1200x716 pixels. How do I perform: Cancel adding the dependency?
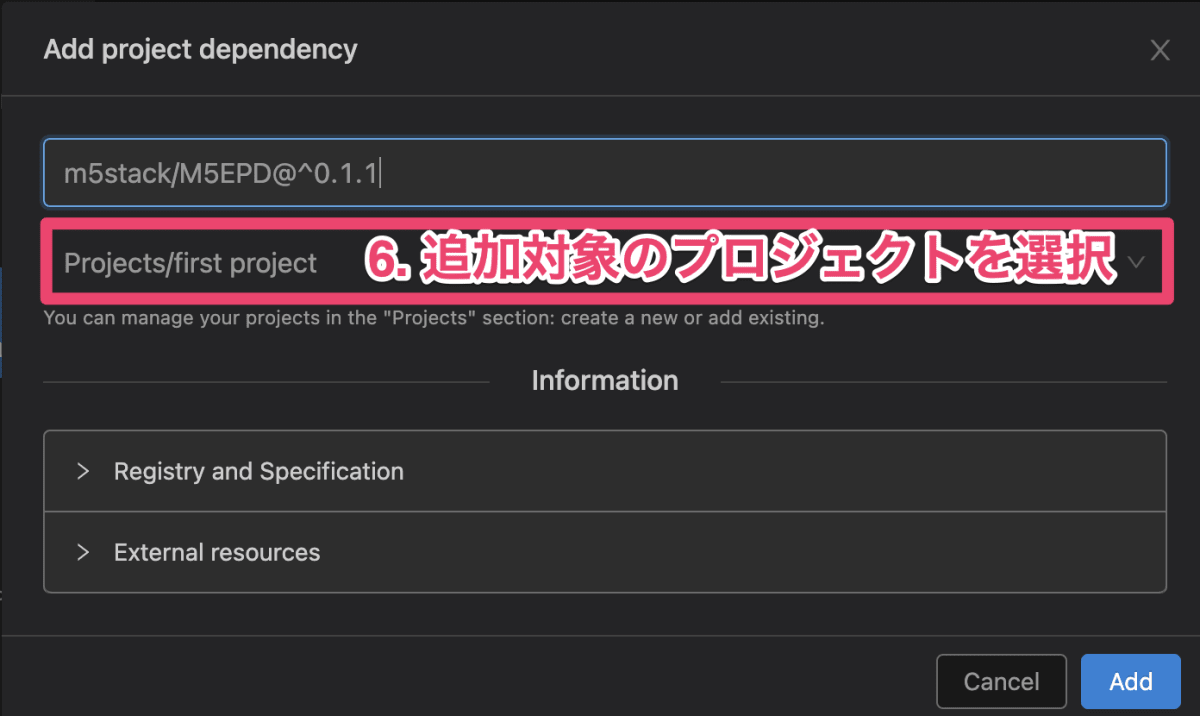[x=1001, y=682]
